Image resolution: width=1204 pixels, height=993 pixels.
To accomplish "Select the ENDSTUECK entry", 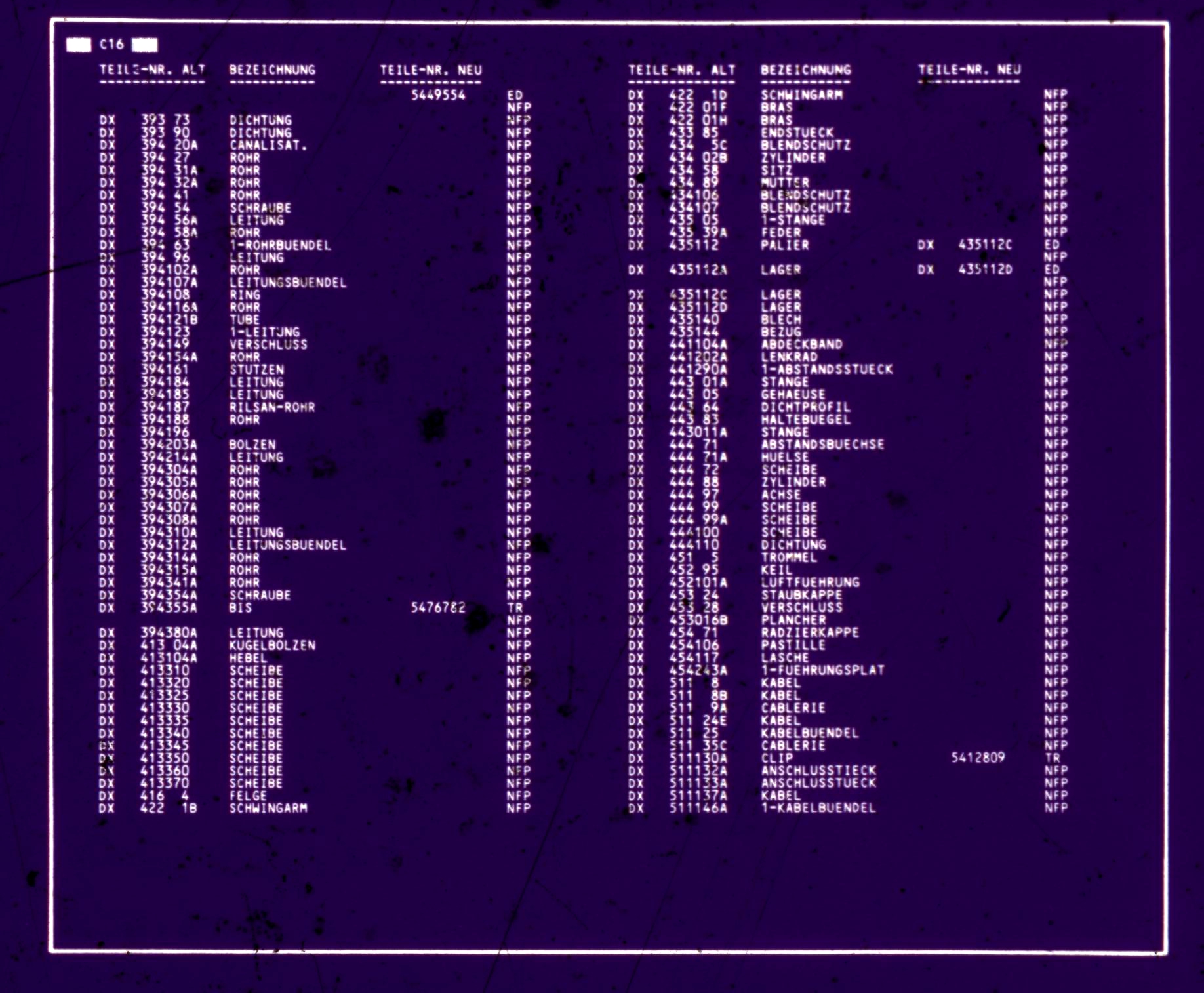I will tap(797, 132).
